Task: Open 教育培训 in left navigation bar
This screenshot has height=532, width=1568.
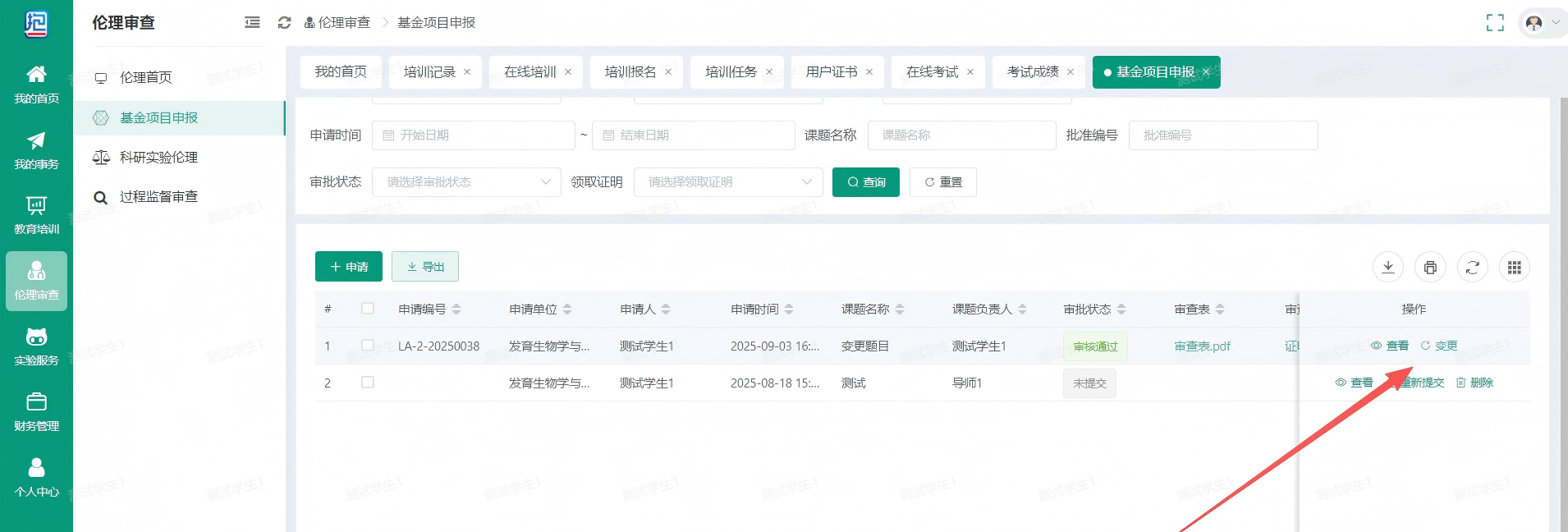Action: click(x=36, y=215)
